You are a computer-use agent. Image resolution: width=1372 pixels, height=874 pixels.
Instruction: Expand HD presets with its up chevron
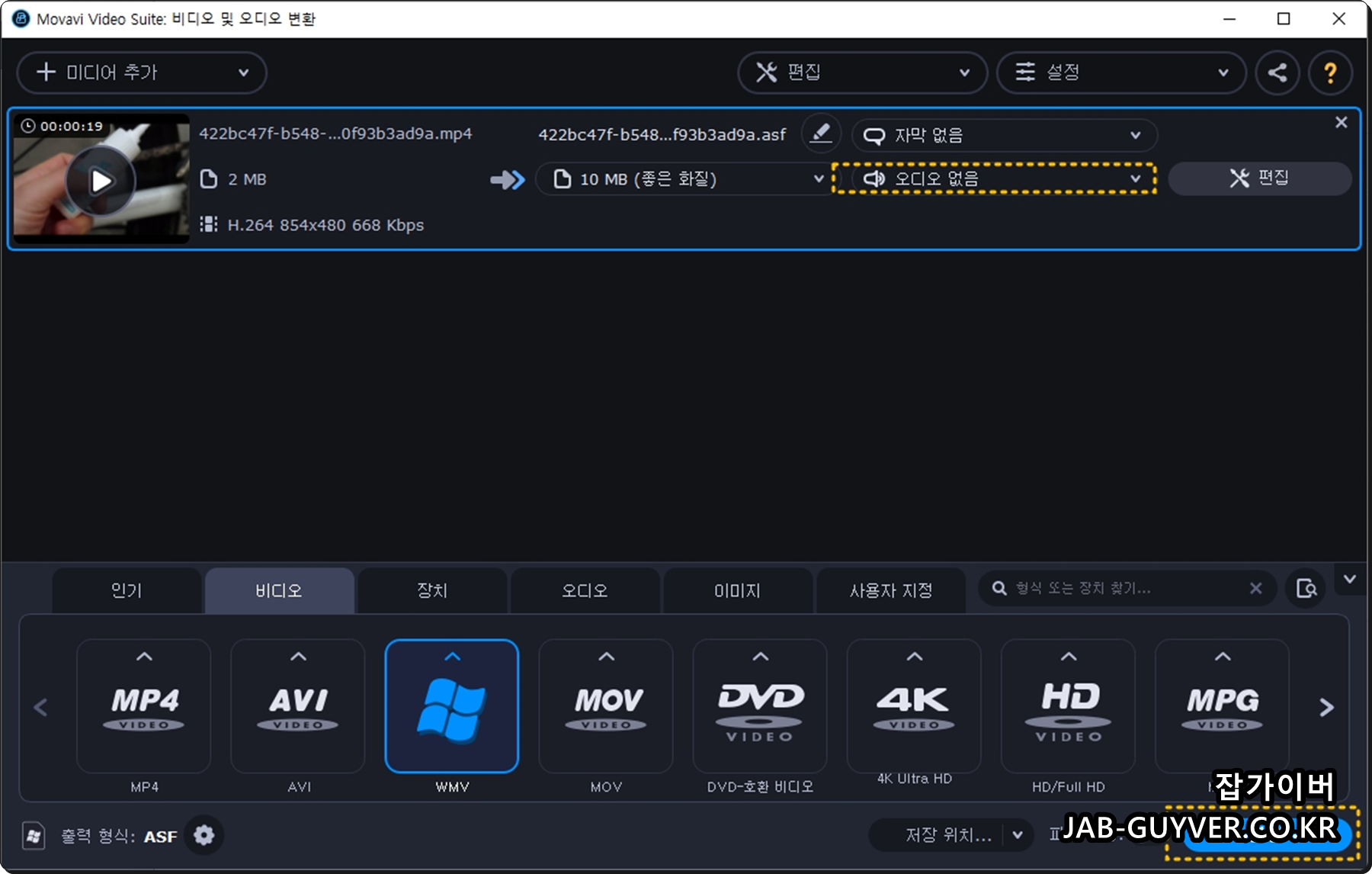click(x=1068, y=657)
